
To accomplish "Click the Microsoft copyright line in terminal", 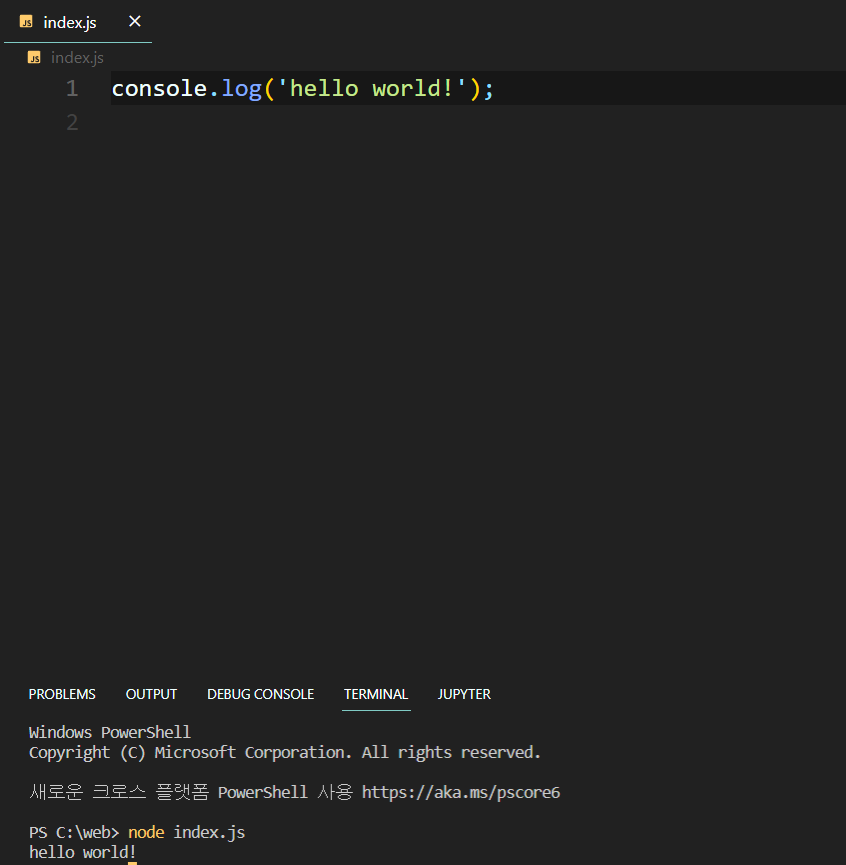I will (x=285, y=753).
